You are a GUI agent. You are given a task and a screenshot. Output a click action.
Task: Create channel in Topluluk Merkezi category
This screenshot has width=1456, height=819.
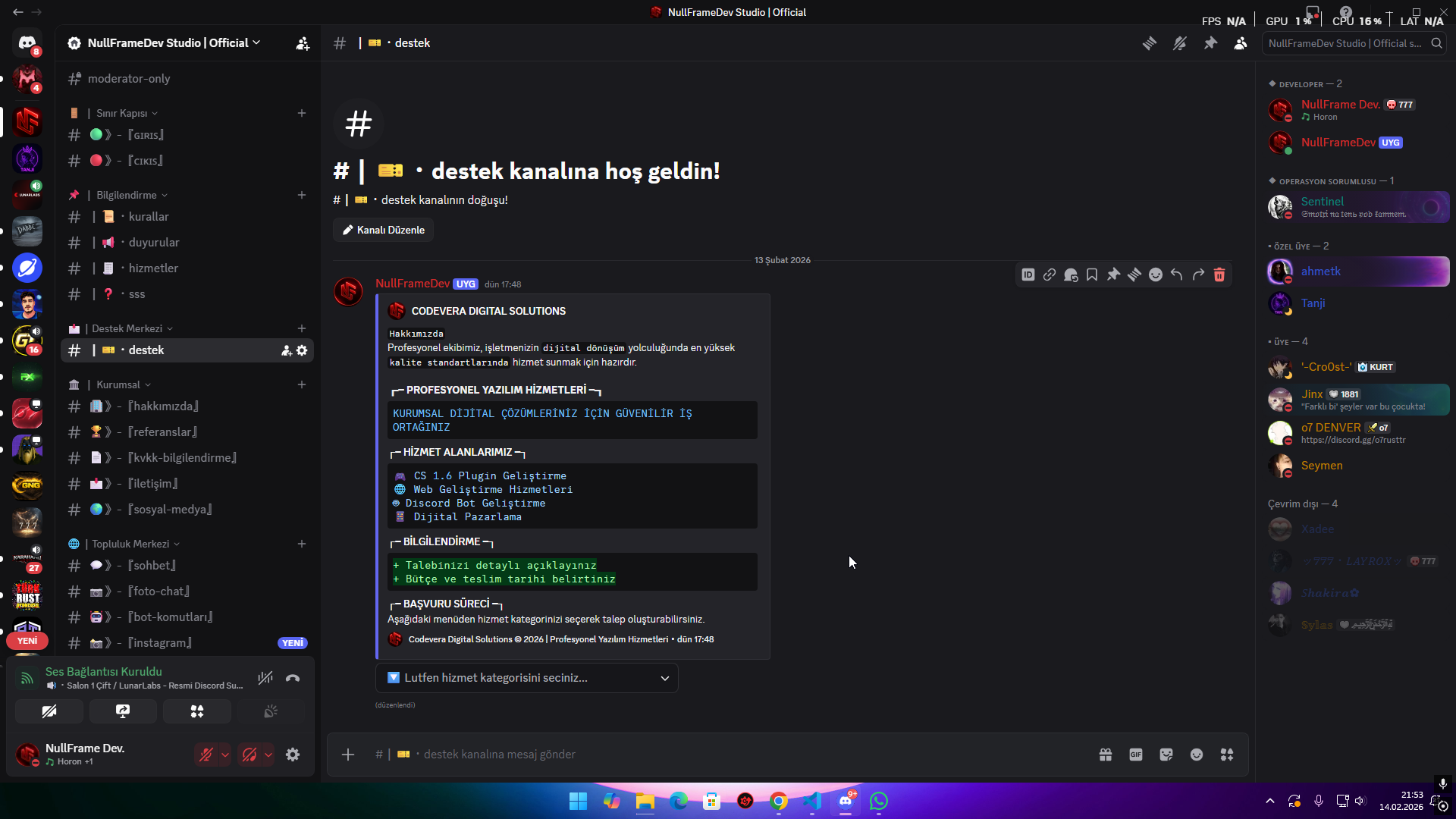pyautogui.click(x=302, y=544)
